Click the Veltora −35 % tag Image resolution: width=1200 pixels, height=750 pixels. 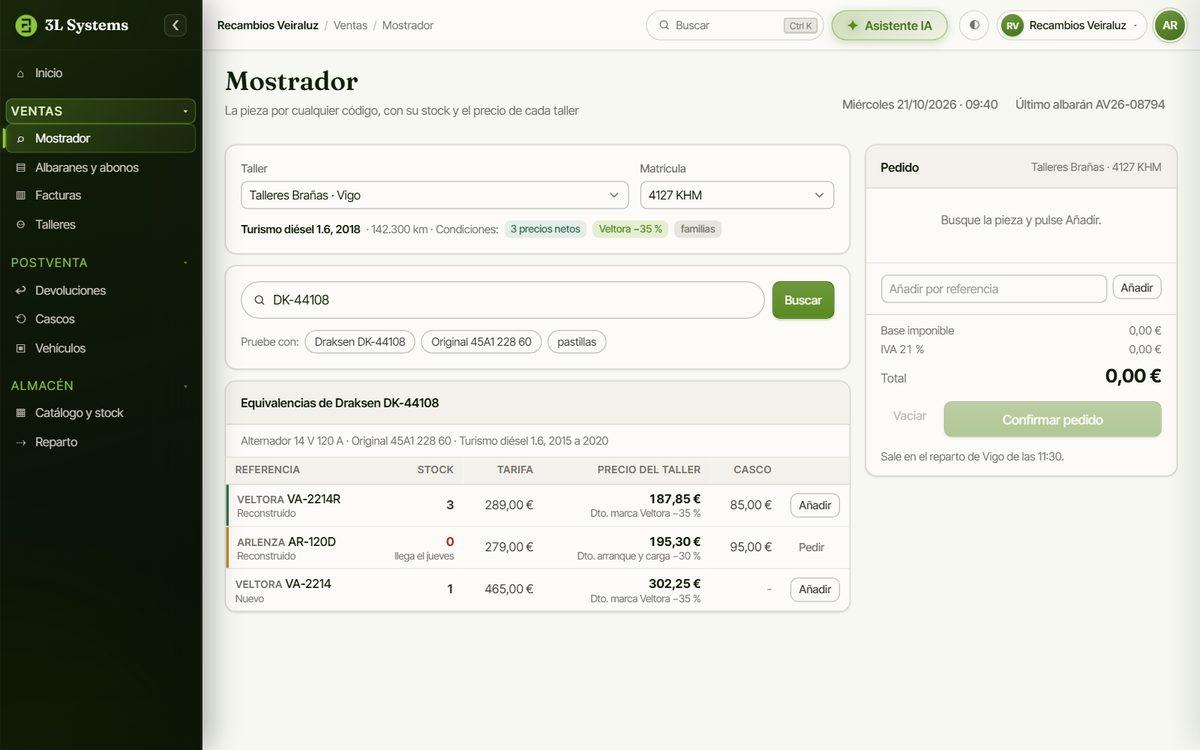tap(630, 229)
